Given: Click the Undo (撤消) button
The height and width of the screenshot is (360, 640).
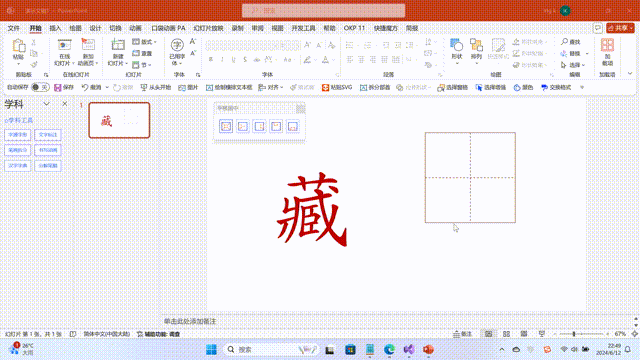Looking at the screenshot, I should (91, 87).
